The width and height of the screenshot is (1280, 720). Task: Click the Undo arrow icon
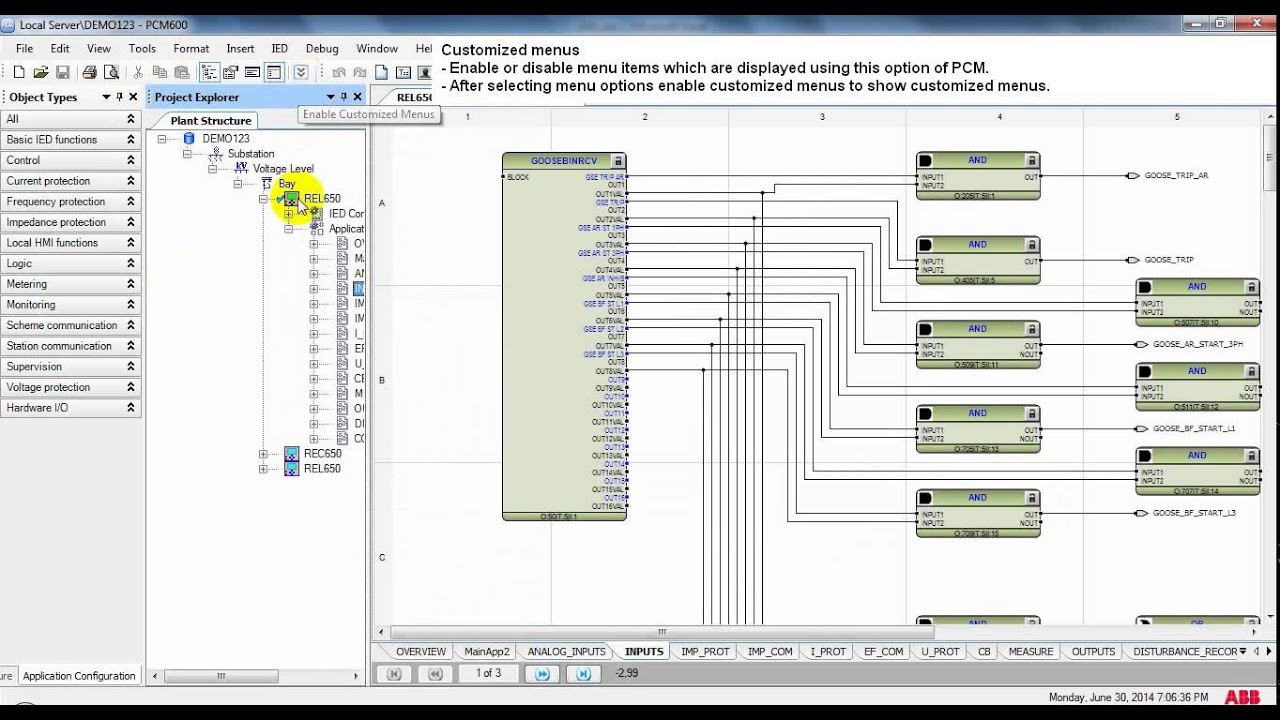point(339,72)
